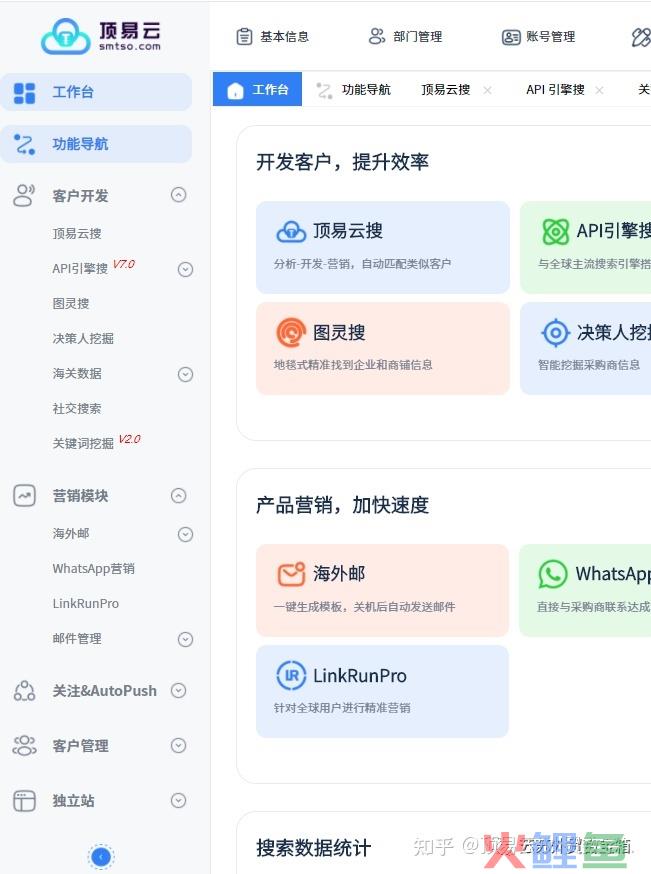Select 邮件管理 in the sidebar
The height and width of the screenshot is (874, 651).
pos(77,639)
